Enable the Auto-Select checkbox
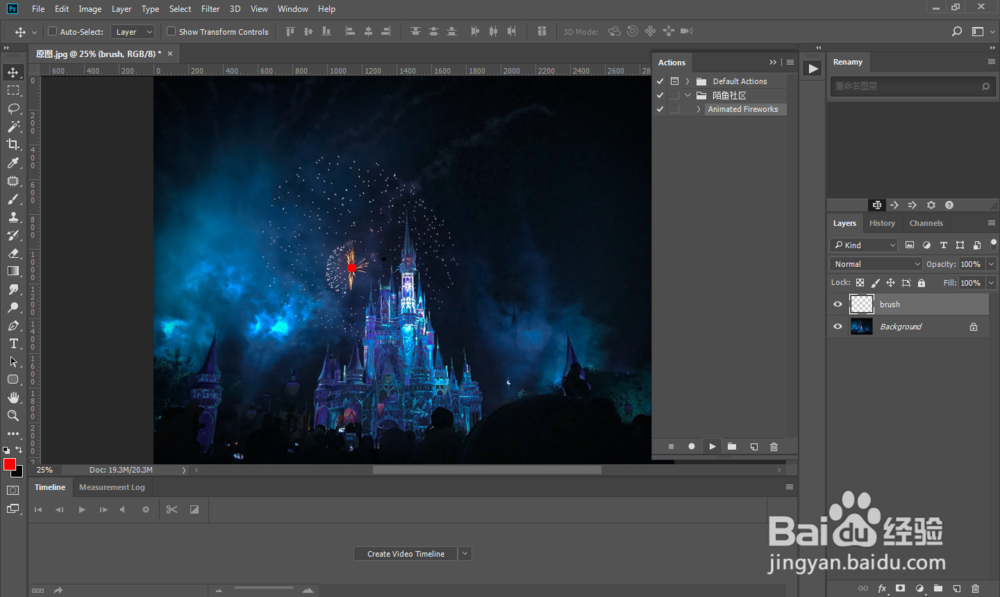This screenshot has height=597, width=1000. [53, 32]
